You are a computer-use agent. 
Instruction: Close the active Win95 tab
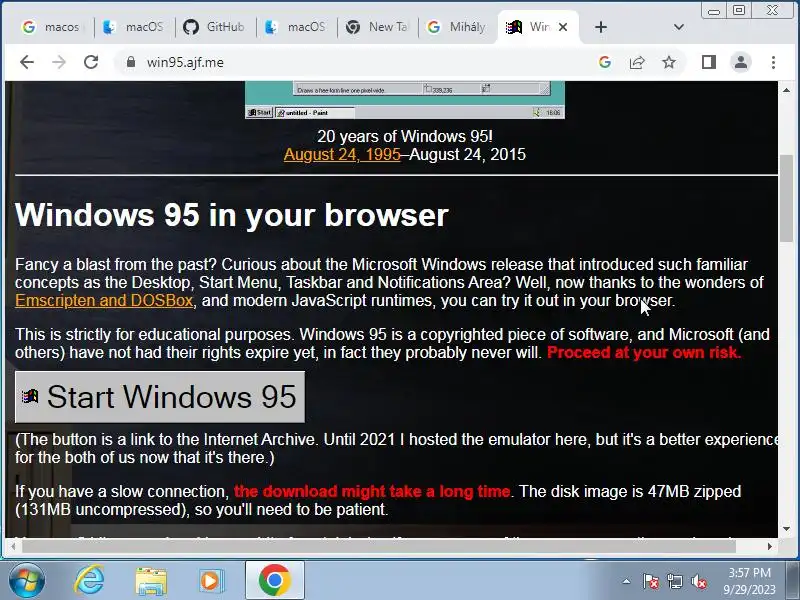pyautogui.click(x=563, y=27)
